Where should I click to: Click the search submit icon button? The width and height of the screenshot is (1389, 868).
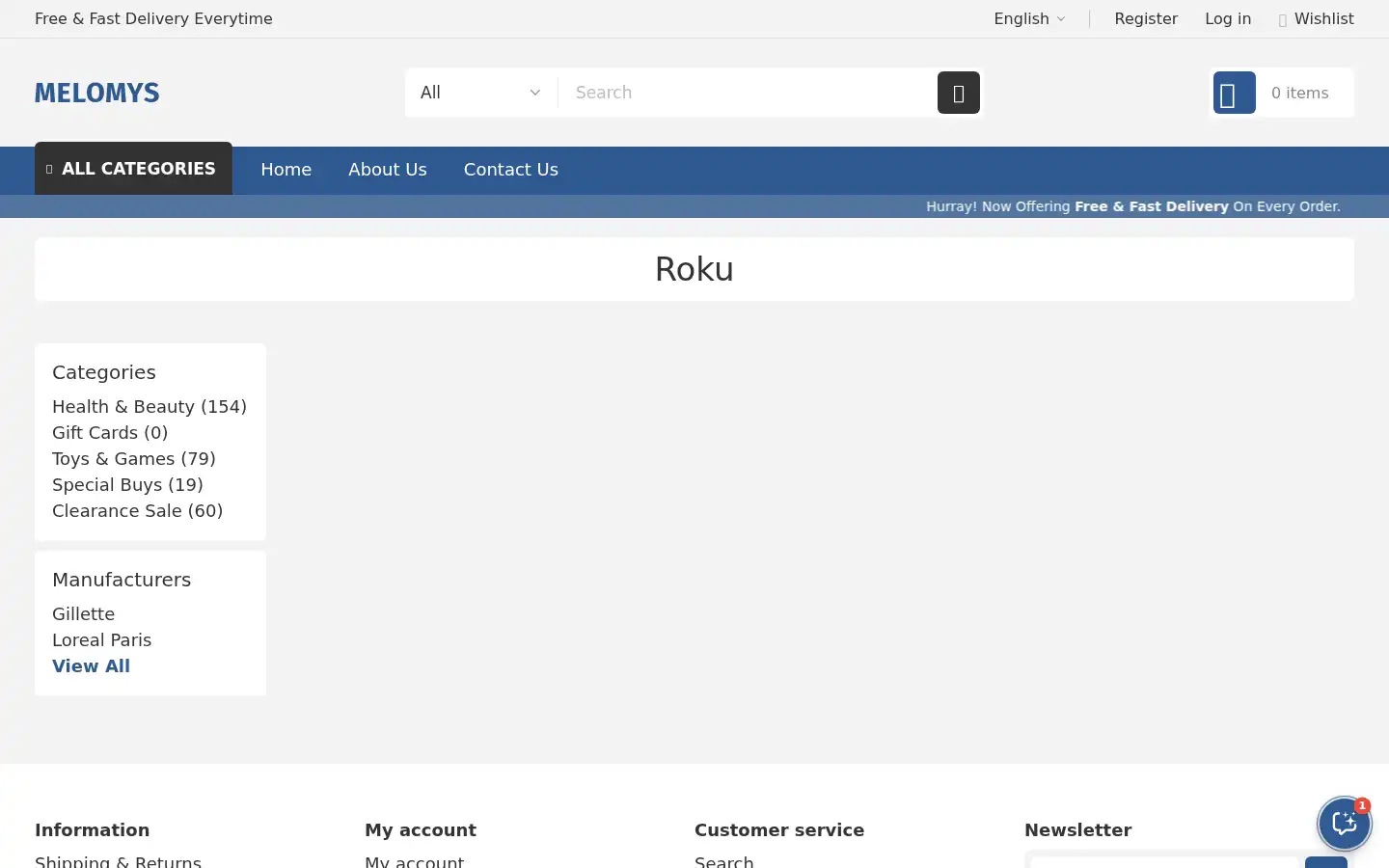click(958, 93)
